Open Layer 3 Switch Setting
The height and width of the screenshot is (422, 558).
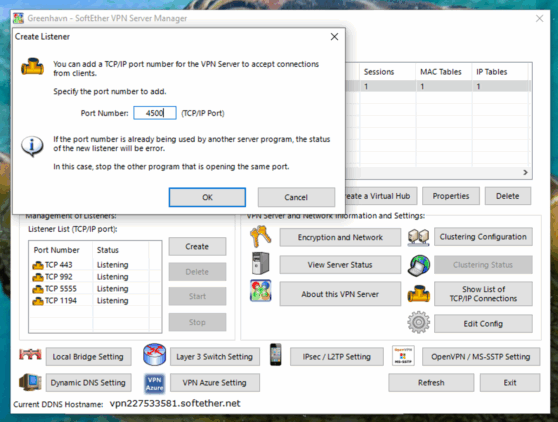(x=215, y=357)
